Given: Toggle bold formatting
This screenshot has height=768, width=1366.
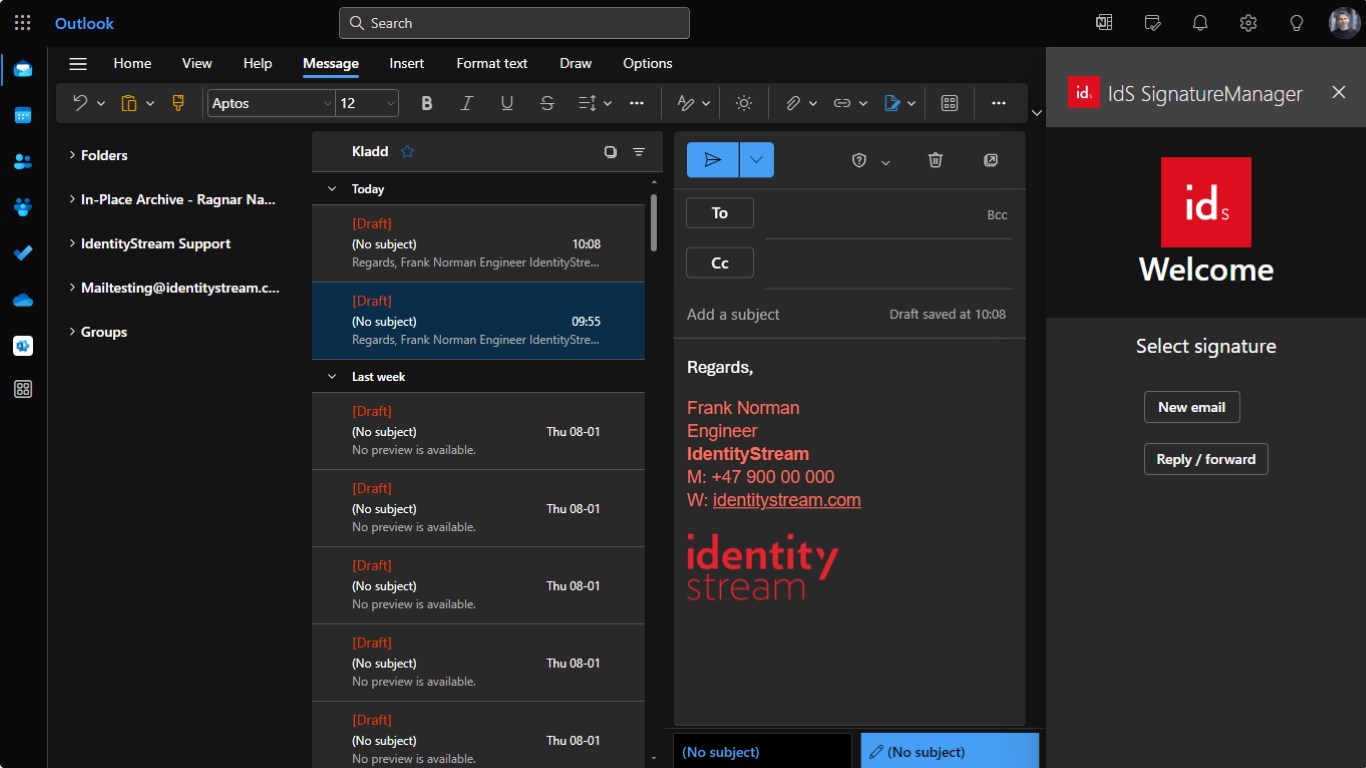Looking at the screenshot, I should click(x=427, y=103).
